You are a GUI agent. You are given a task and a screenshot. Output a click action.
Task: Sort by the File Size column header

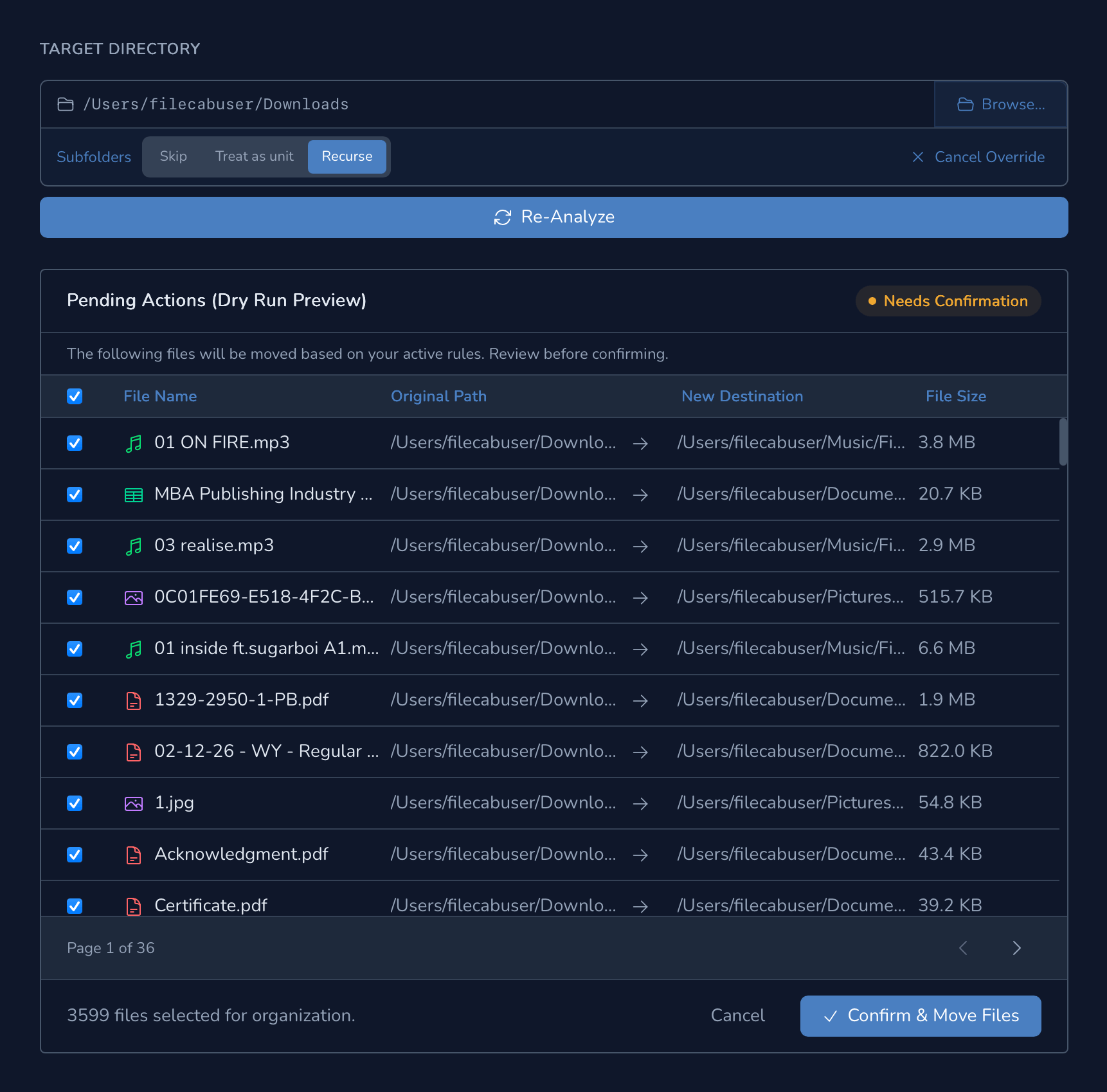(x=956, y=396)
